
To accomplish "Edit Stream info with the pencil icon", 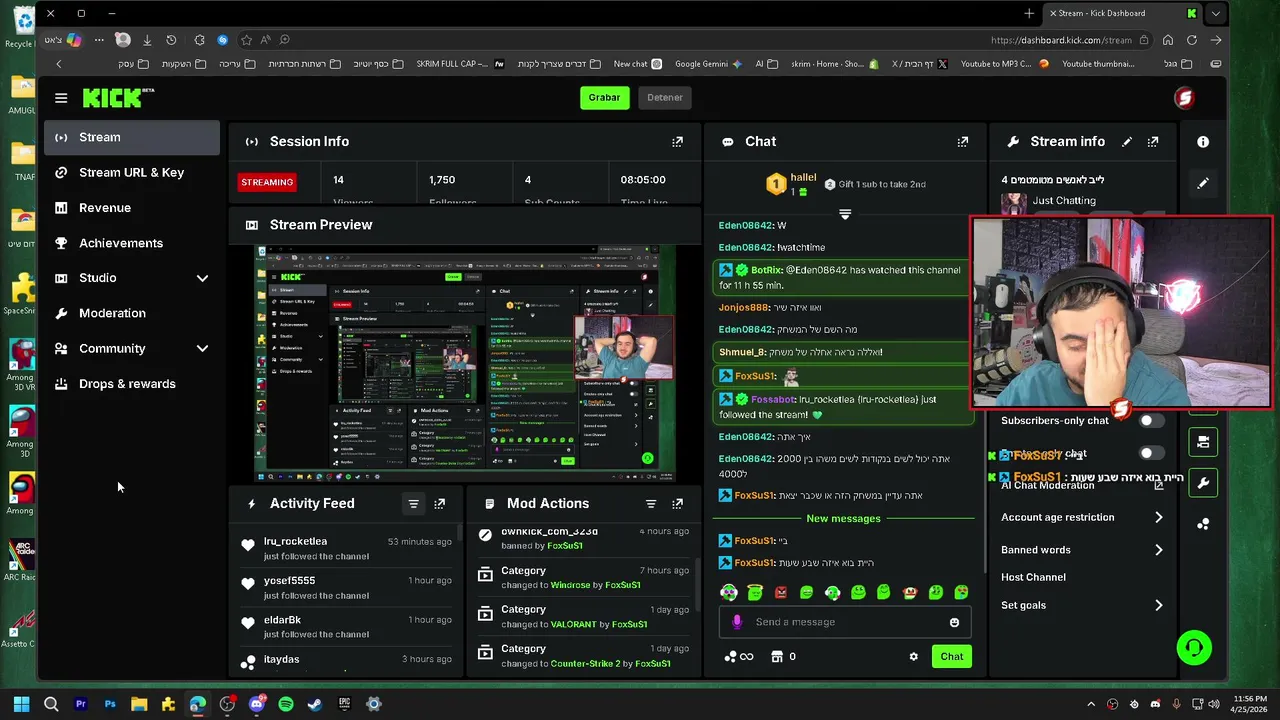I will (x=1127, y=142).
